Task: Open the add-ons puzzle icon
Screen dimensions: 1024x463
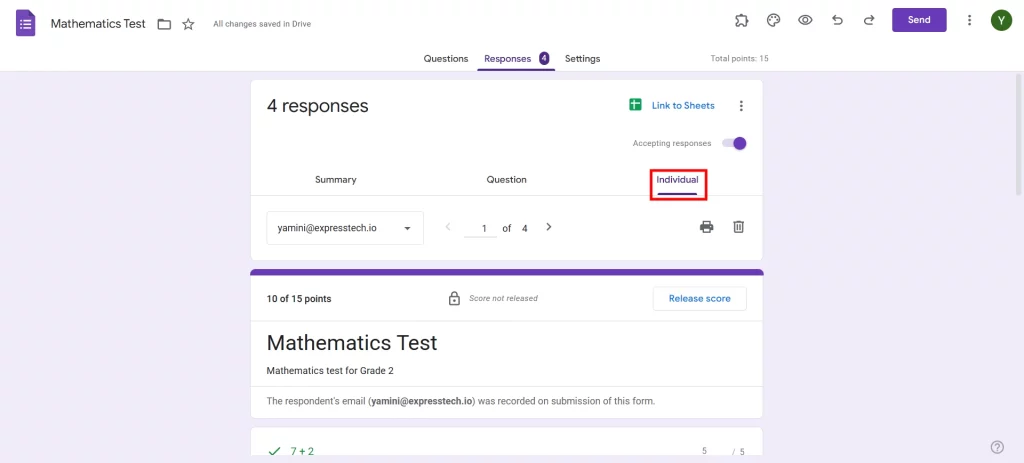Action: [741, 20]
